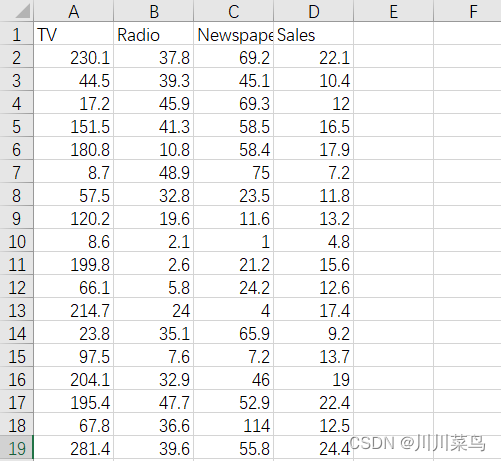This screenshot has height=461, width=501.
Task: Select cell with value 13.2
Action: click(314, 218)
